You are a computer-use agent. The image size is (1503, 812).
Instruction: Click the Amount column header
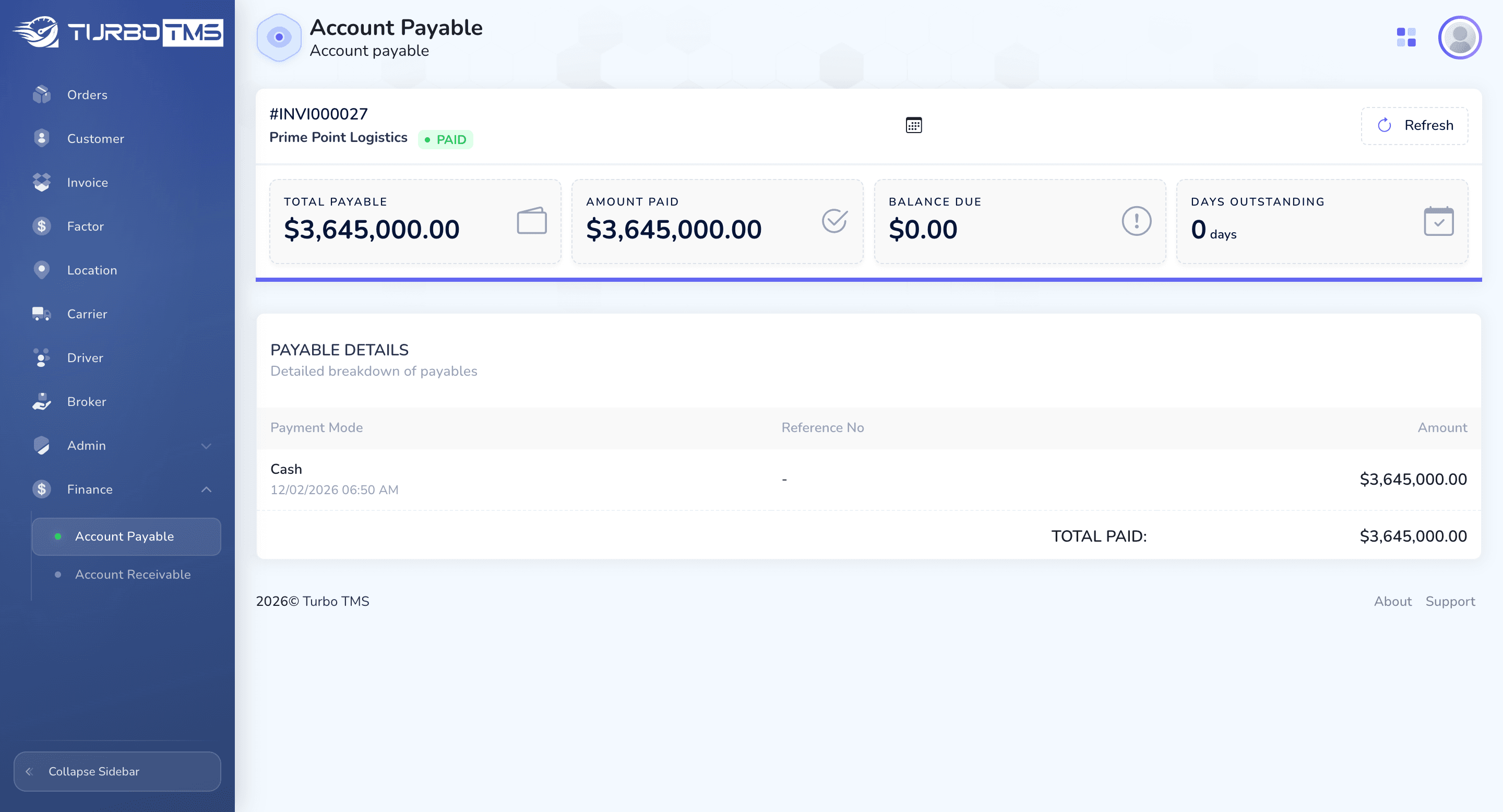click(x=1442, y=427)
